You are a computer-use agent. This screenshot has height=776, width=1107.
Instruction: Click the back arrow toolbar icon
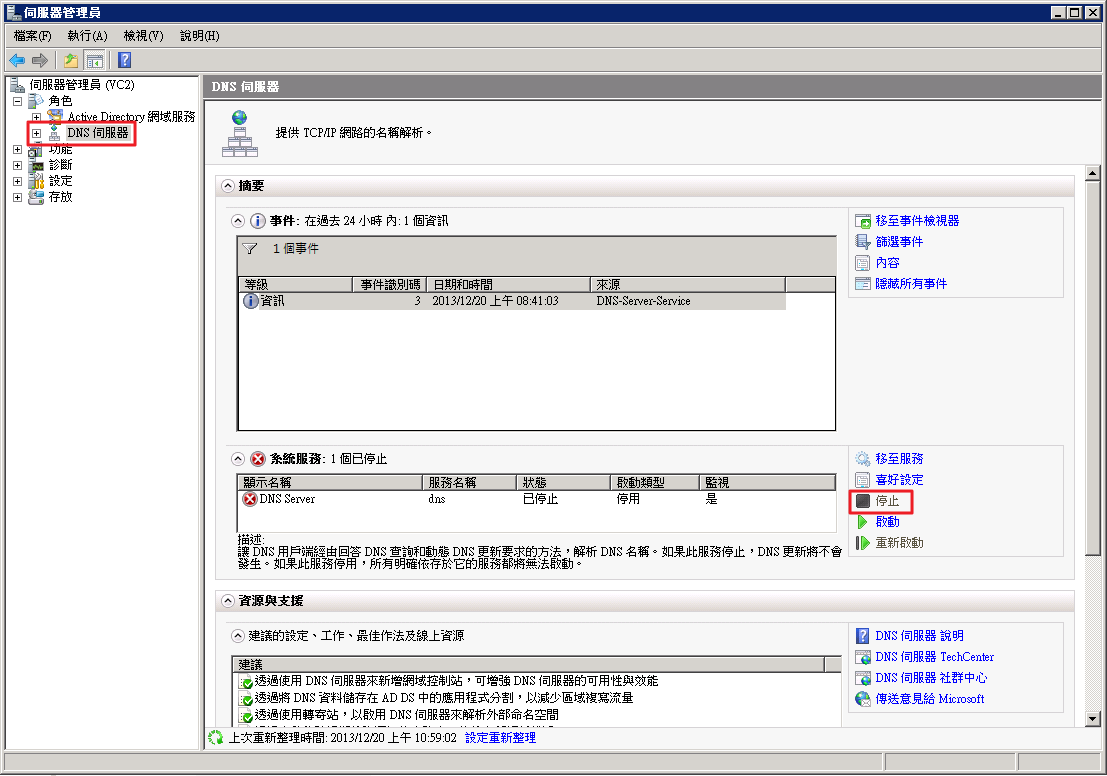pos(17,60)
